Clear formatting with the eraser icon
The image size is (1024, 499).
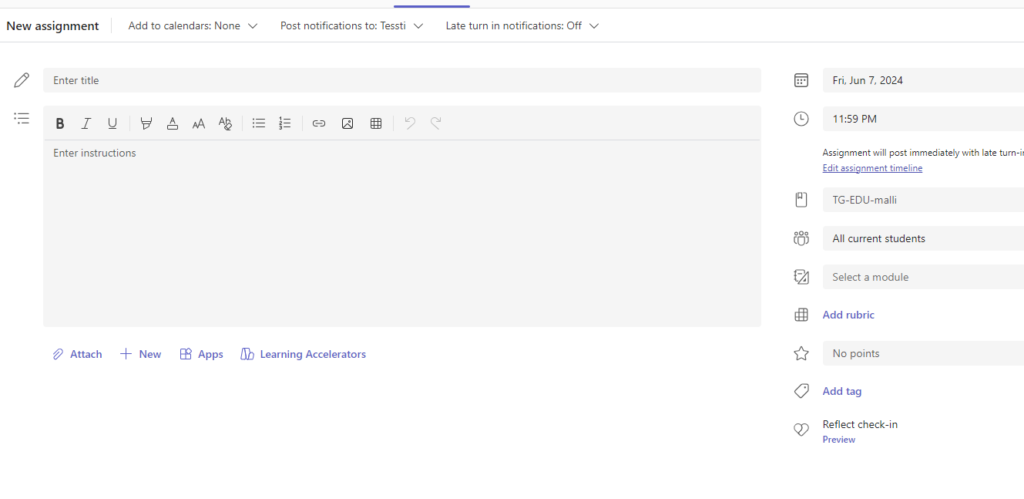coord(225,124)
